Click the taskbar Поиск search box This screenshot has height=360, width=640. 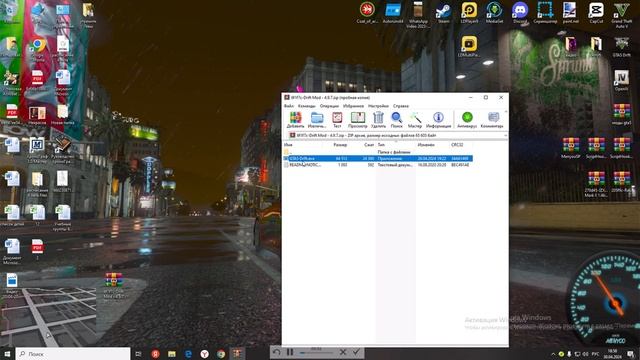[73, 354]
